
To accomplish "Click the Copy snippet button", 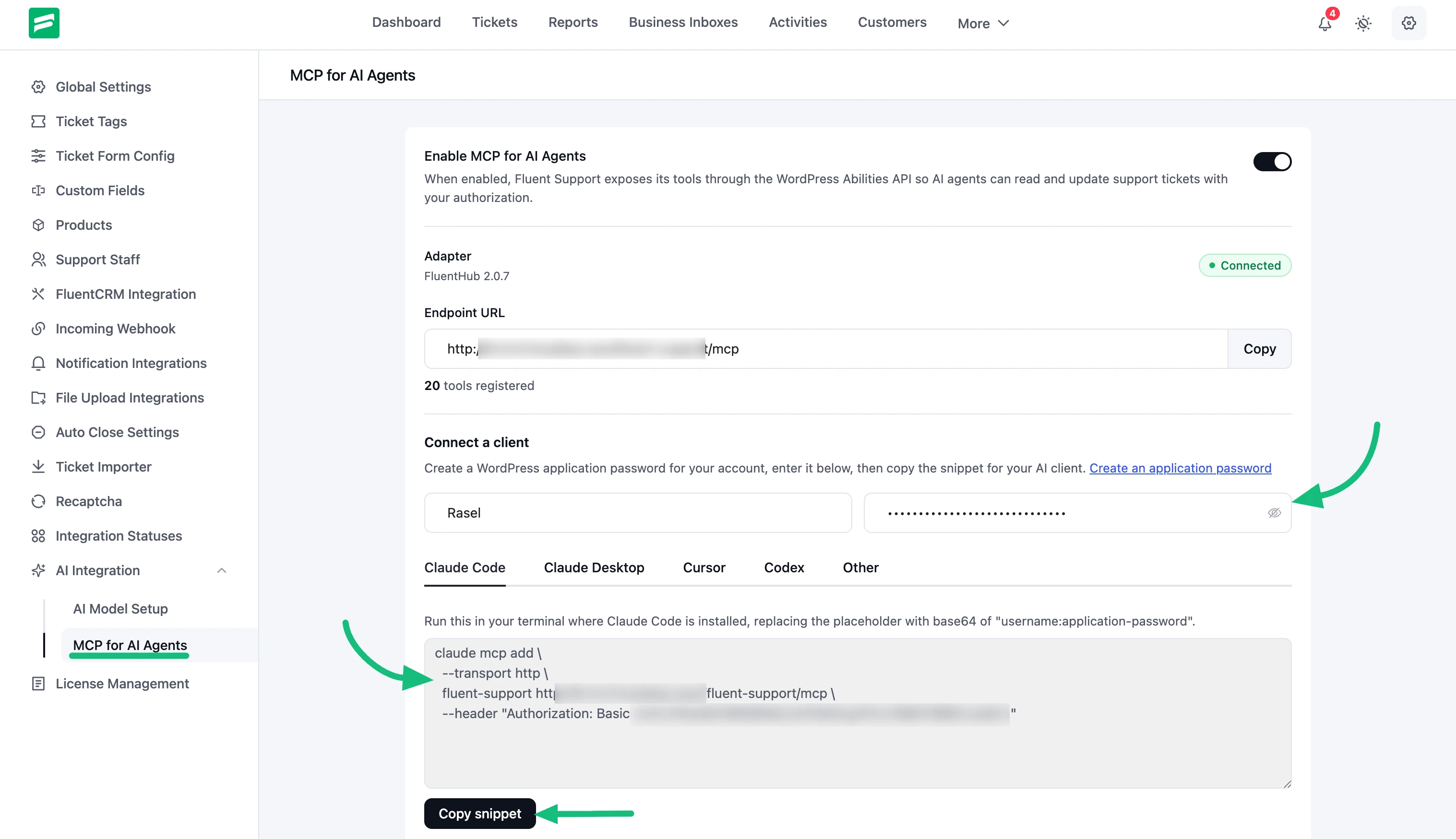I will coord(479,814).
